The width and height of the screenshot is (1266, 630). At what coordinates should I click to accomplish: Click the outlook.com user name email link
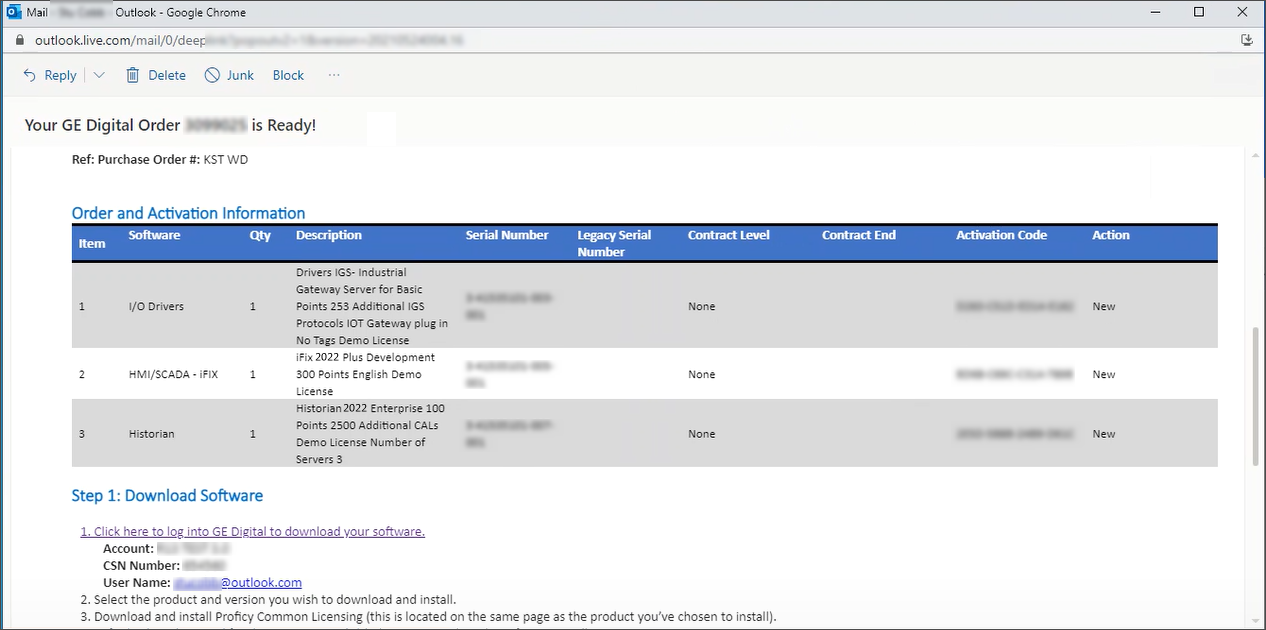tap(238, 582)
